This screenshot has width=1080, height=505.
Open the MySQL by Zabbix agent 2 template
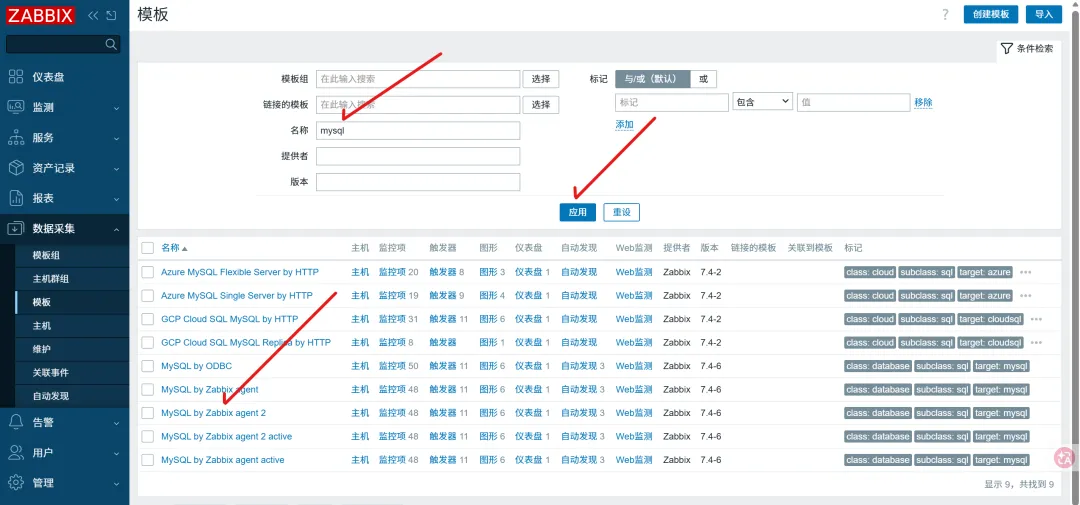tap(214, 413)
